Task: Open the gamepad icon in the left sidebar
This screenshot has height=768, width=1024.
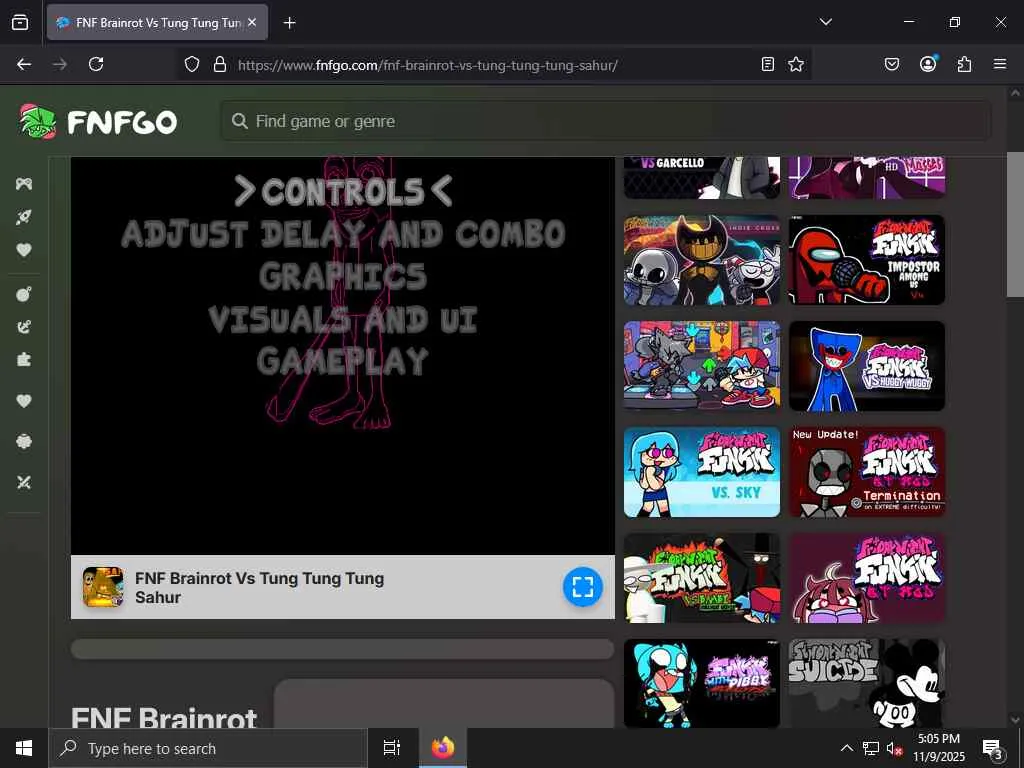Action: (x=24, y=184)
